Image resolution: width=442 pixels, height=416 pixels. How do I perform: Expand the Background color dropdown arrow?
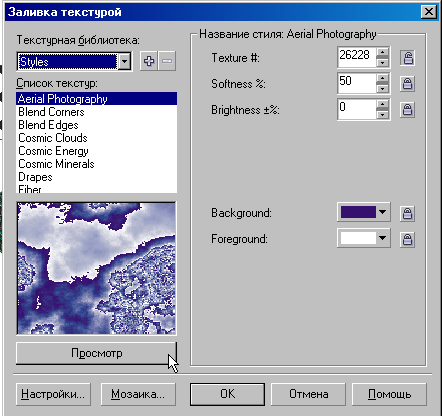pos(383,212)
